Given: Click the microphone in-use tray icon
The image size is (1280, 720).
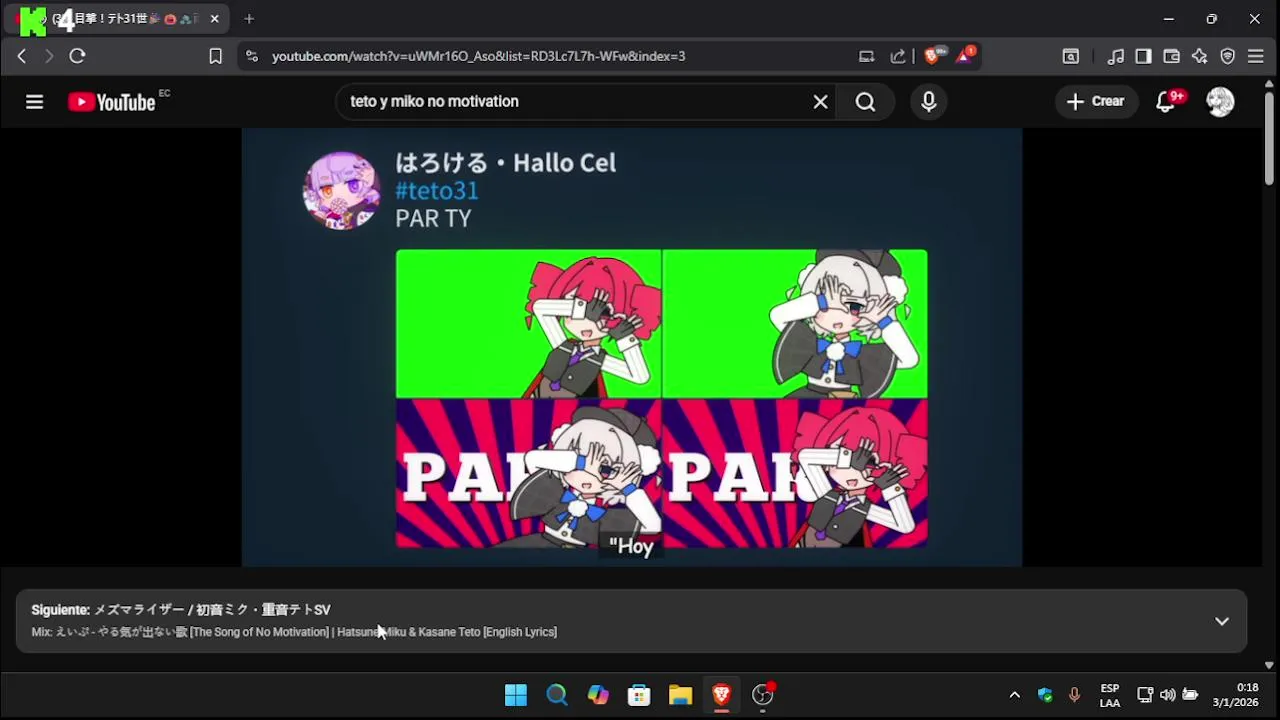Looking at the screenshot, I should click(1075, 695).
